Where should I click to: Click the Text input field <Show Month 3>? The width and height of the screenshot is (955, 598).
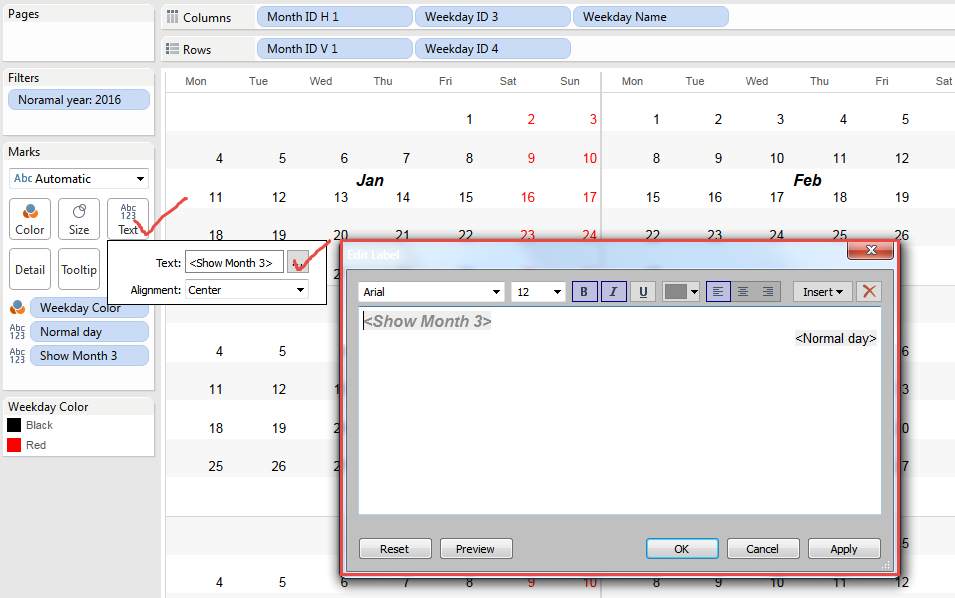click(234, 262)
